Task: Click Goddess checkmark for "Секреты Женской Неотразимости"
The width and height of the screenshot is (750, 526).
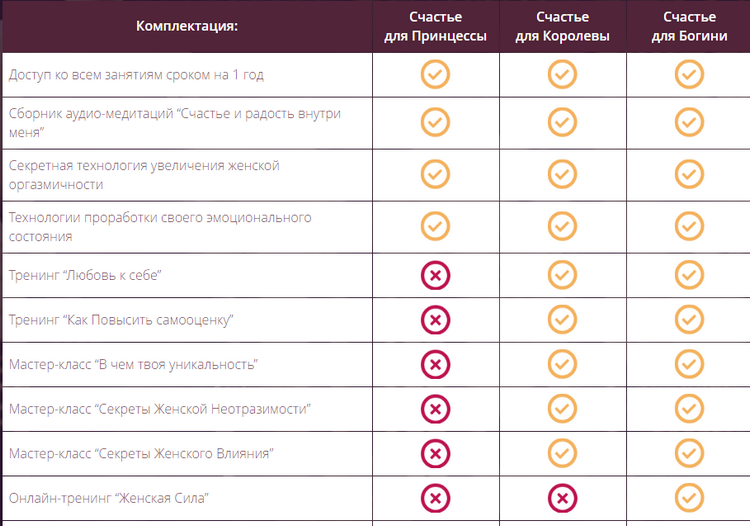Action: 689,409
